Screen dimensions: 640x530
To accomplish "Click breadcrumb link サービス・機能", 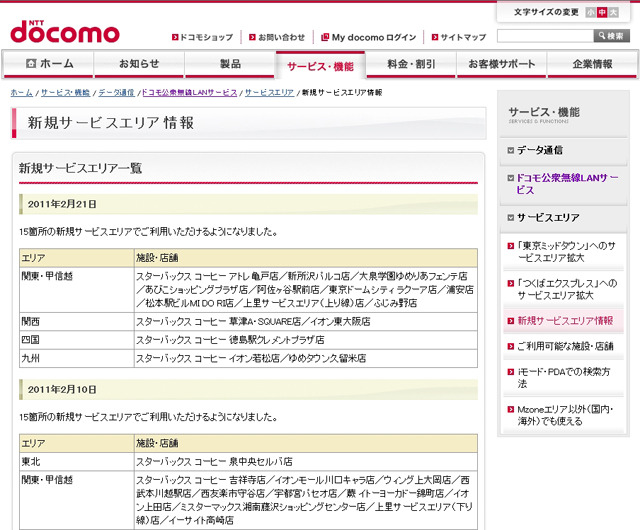I will coord(65,93).
